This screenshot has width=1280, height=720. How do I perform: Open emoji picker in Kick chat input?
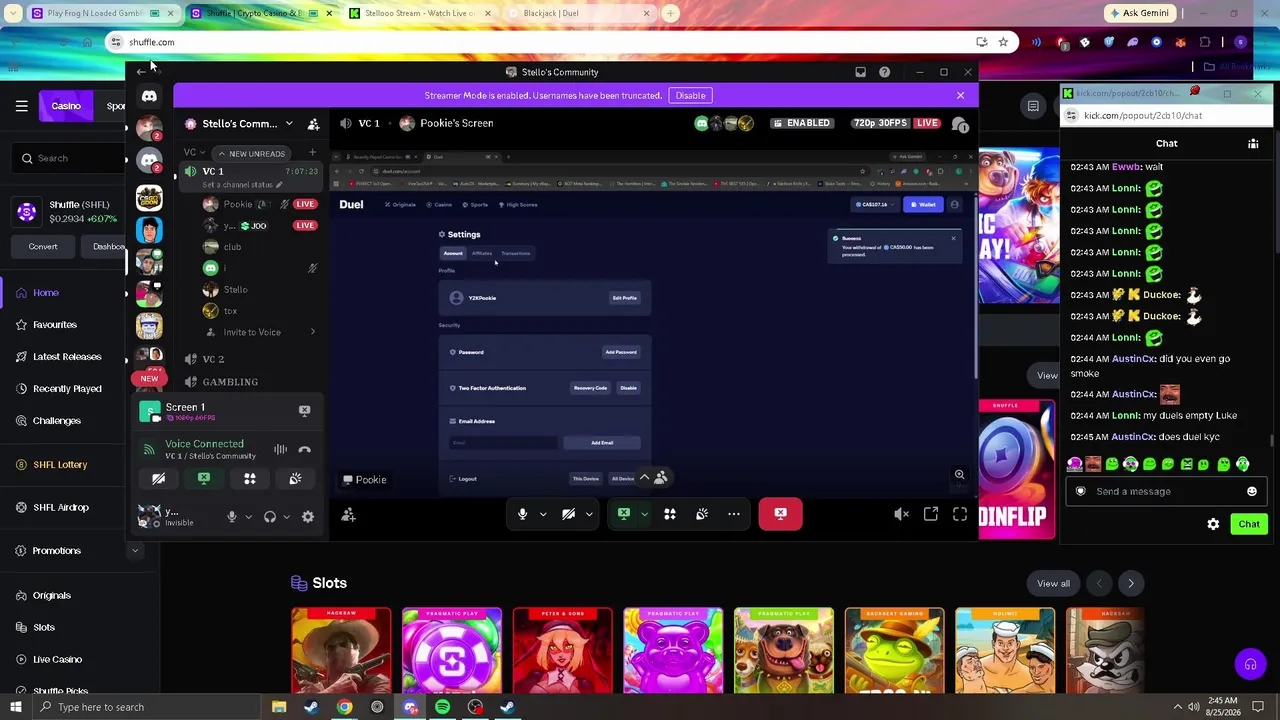point(1252,491)
